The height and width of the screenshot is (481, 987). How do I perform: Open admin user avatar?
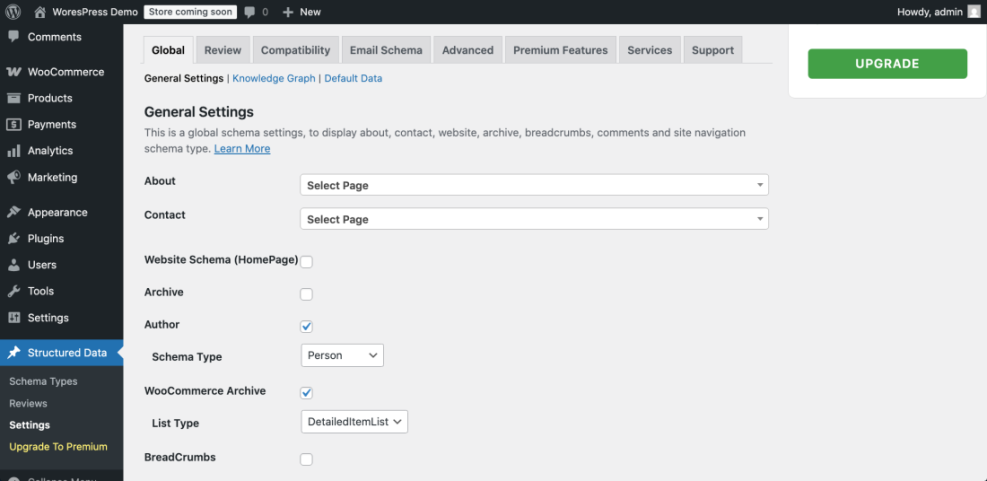(x=974, y=11)
